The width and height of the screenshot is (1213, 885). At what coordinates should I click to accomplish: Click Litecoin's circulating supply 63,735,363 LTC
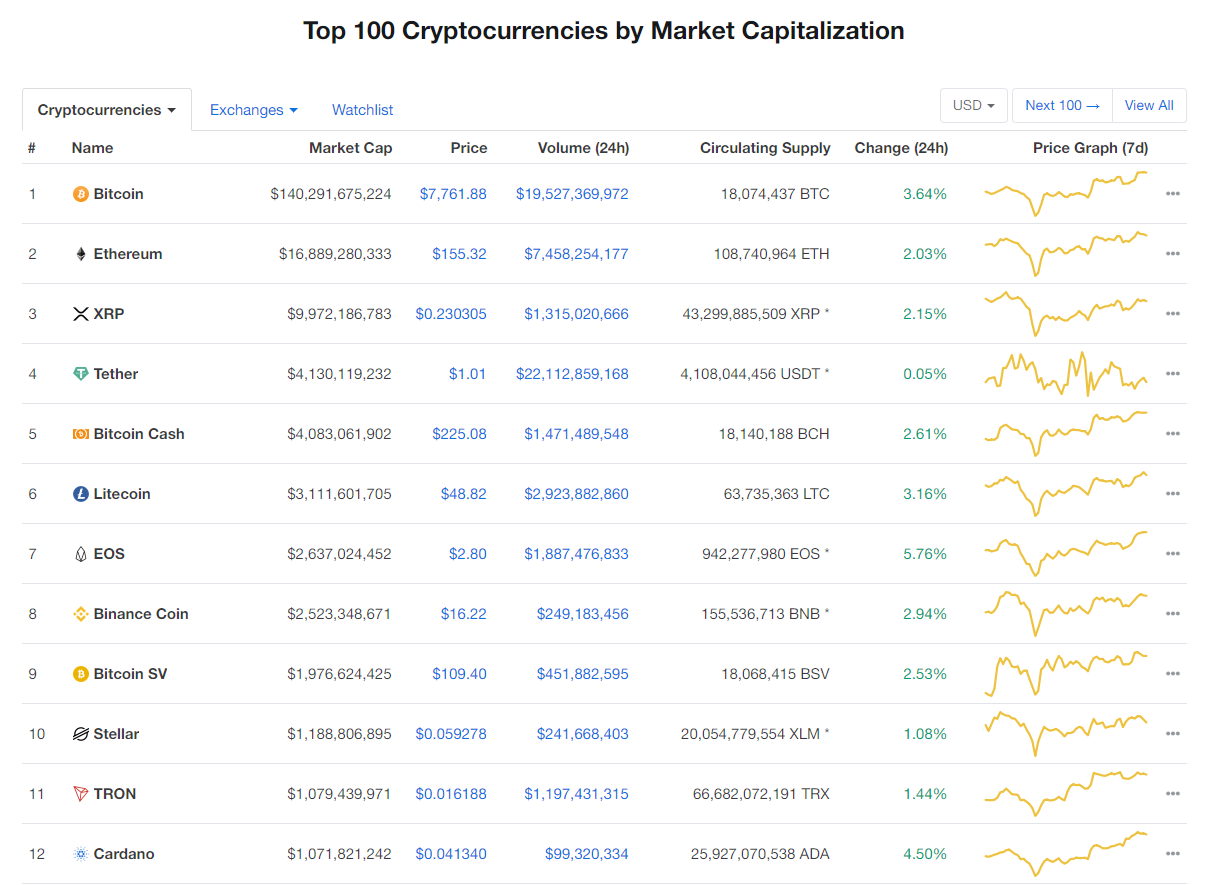pos(777,494)
